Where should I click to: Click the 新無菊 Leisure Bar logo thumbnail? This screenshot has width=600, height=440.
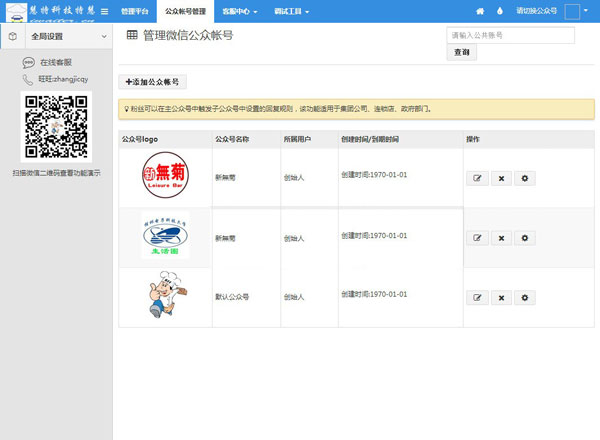(165, 175)
